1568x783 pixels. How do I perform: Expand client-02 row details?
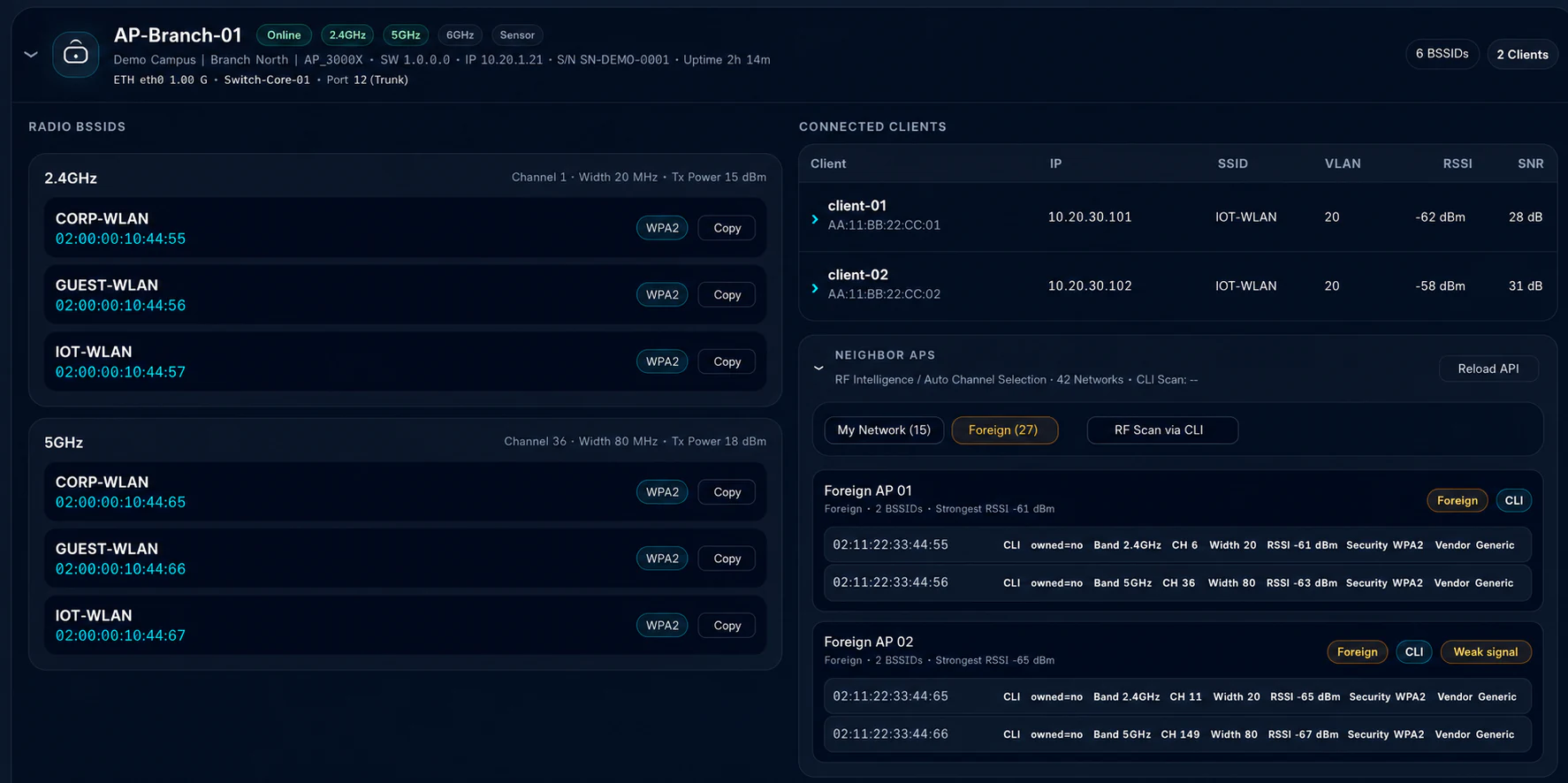(815, 287)
